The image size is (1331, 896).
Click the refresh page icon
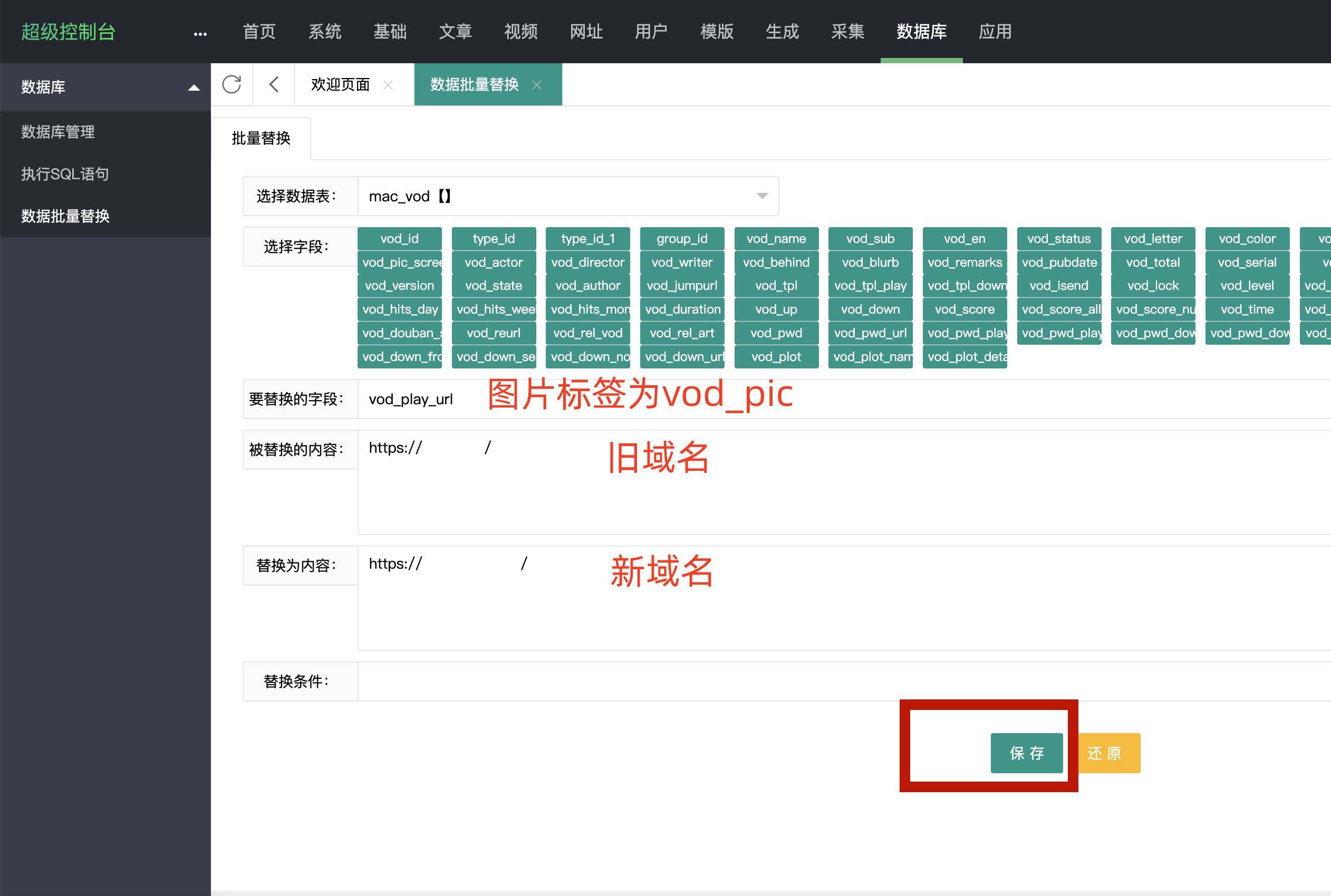point(232,84)
